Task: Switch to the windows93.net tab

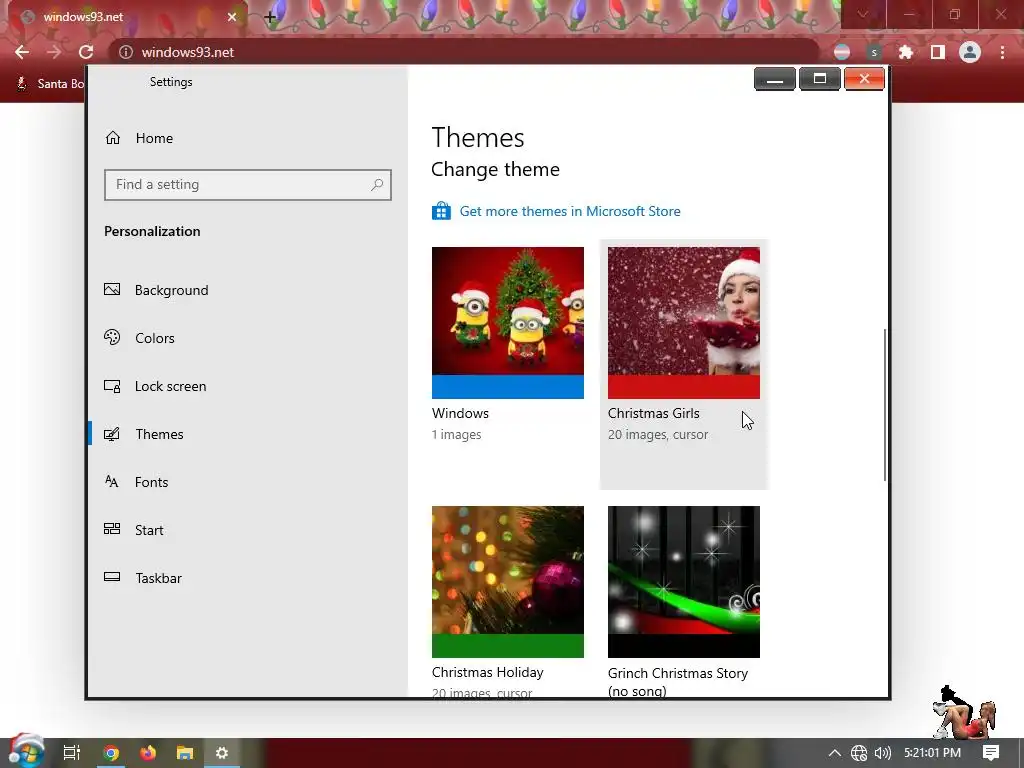Action: [x=124, y=17]
